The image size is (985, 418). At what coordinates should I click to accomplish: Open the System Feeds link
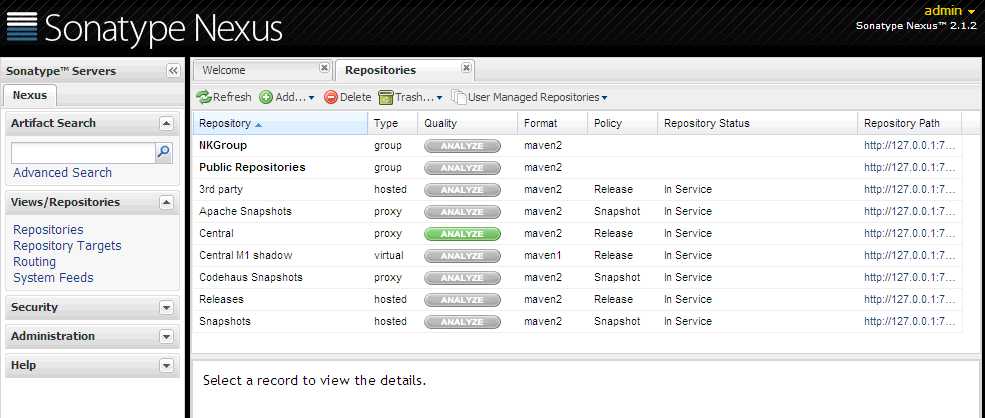[53, 278]
